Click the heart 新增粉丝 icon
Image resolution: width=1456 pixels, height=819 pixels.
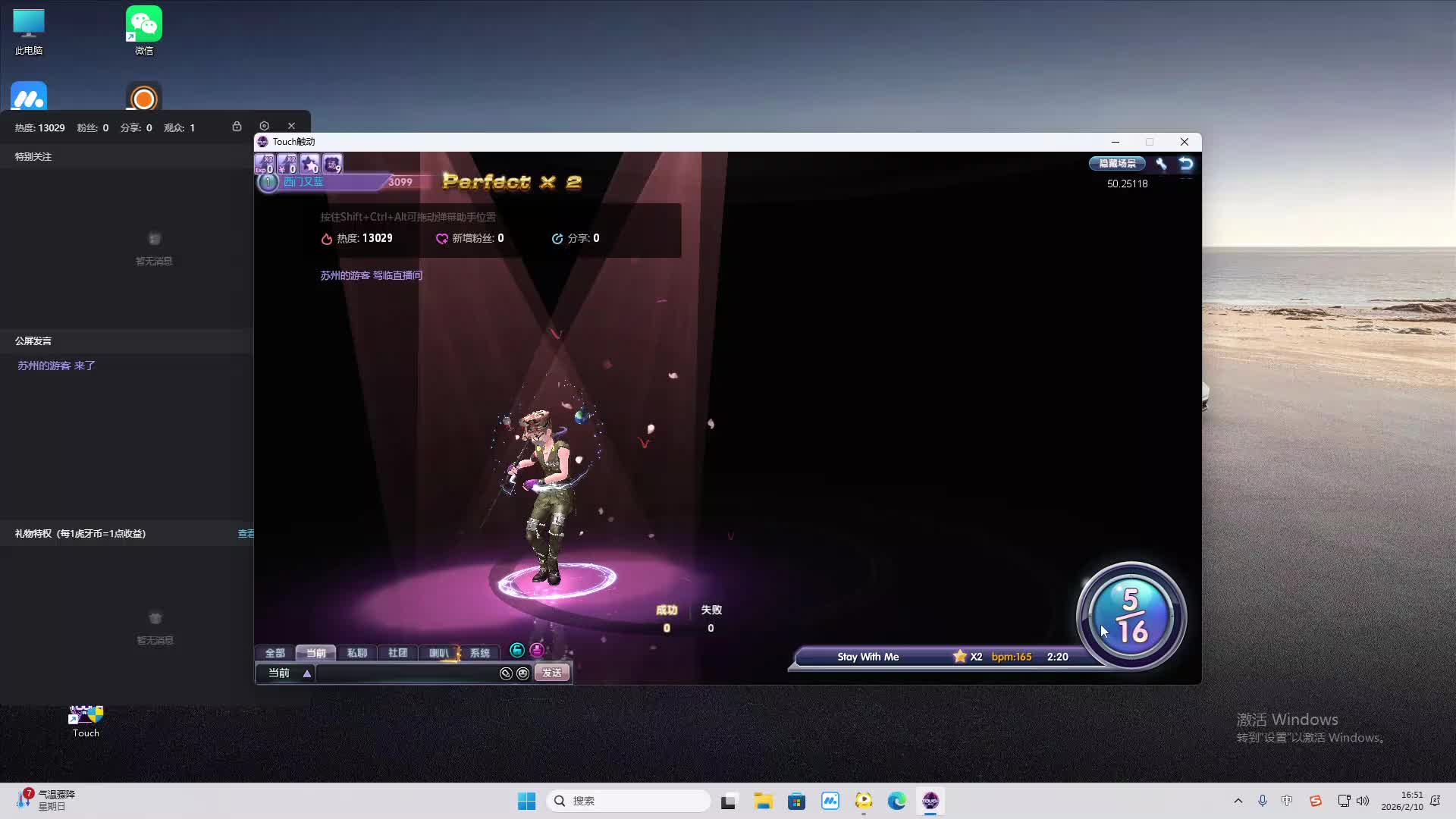click(442, 239)
